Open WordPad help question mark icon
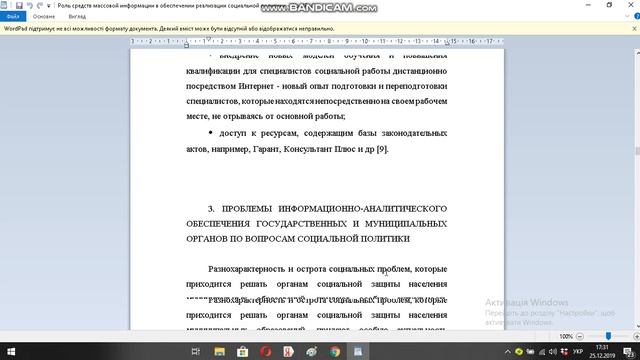 [x=637, y=16]
